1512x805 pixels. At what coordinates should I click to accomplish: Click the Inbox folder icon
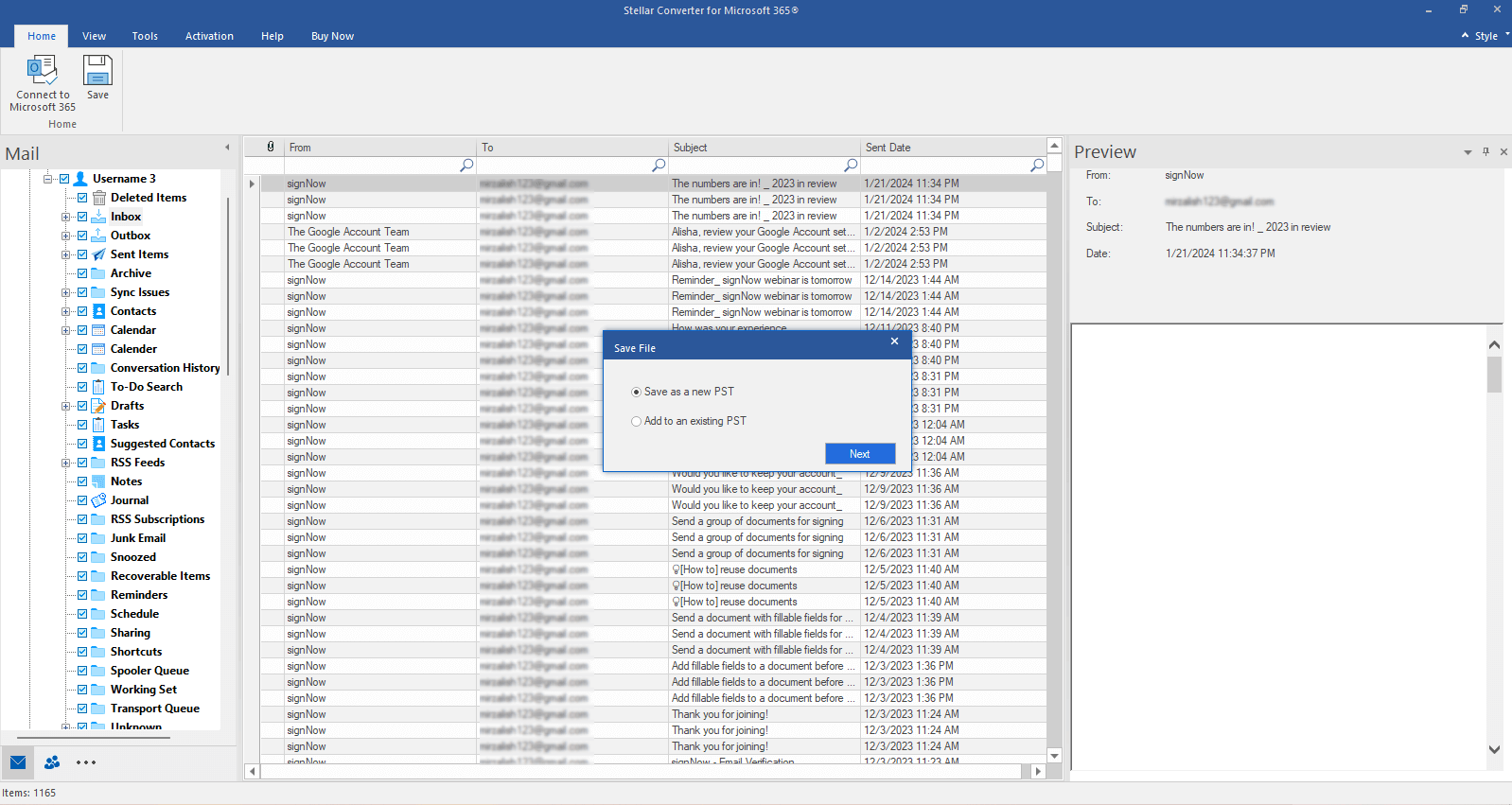point(98,217)
